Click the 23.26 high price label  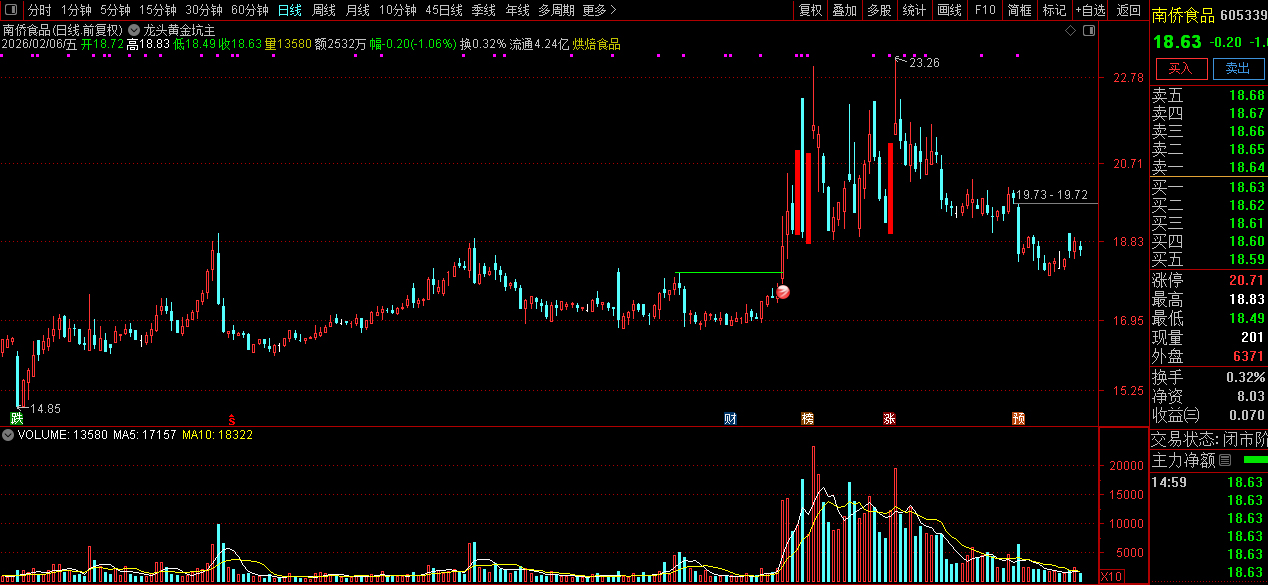click(925, 63)
